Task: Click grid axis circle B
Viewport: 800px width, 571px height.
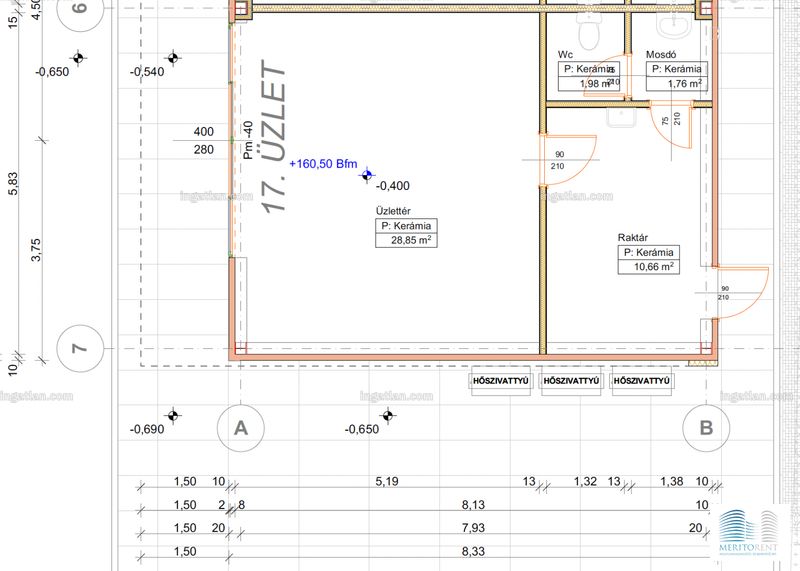Action: (x=706, y=428)
